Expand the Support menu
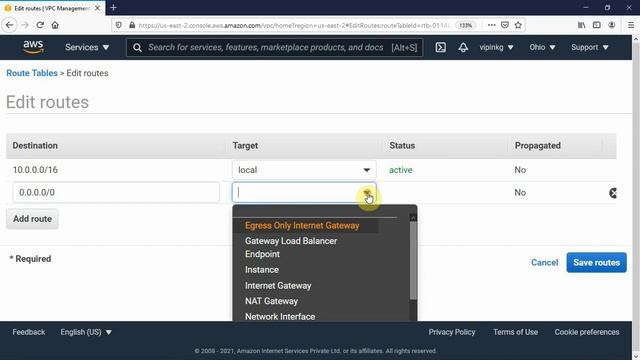This screenshot has height=360, width=640. tap(590, 47)
